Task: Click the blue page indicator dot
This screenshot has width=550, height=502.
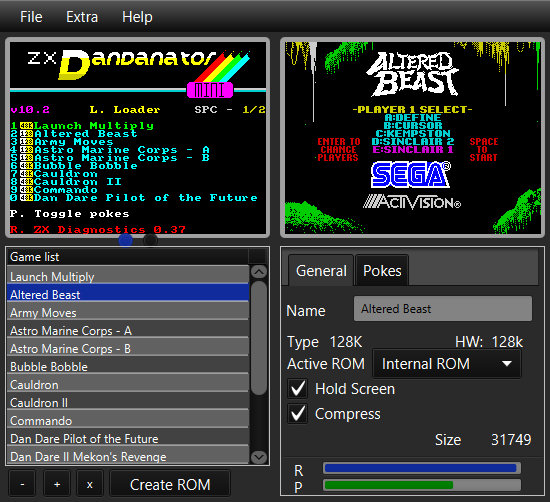Action: coord(126,240)
